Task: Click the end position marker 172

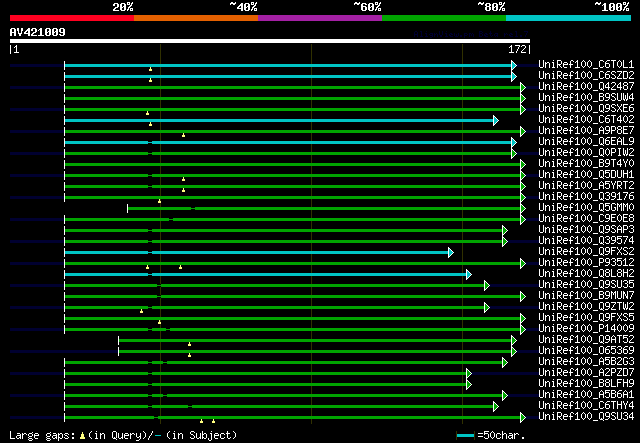Action: click(x=518, y=49)
